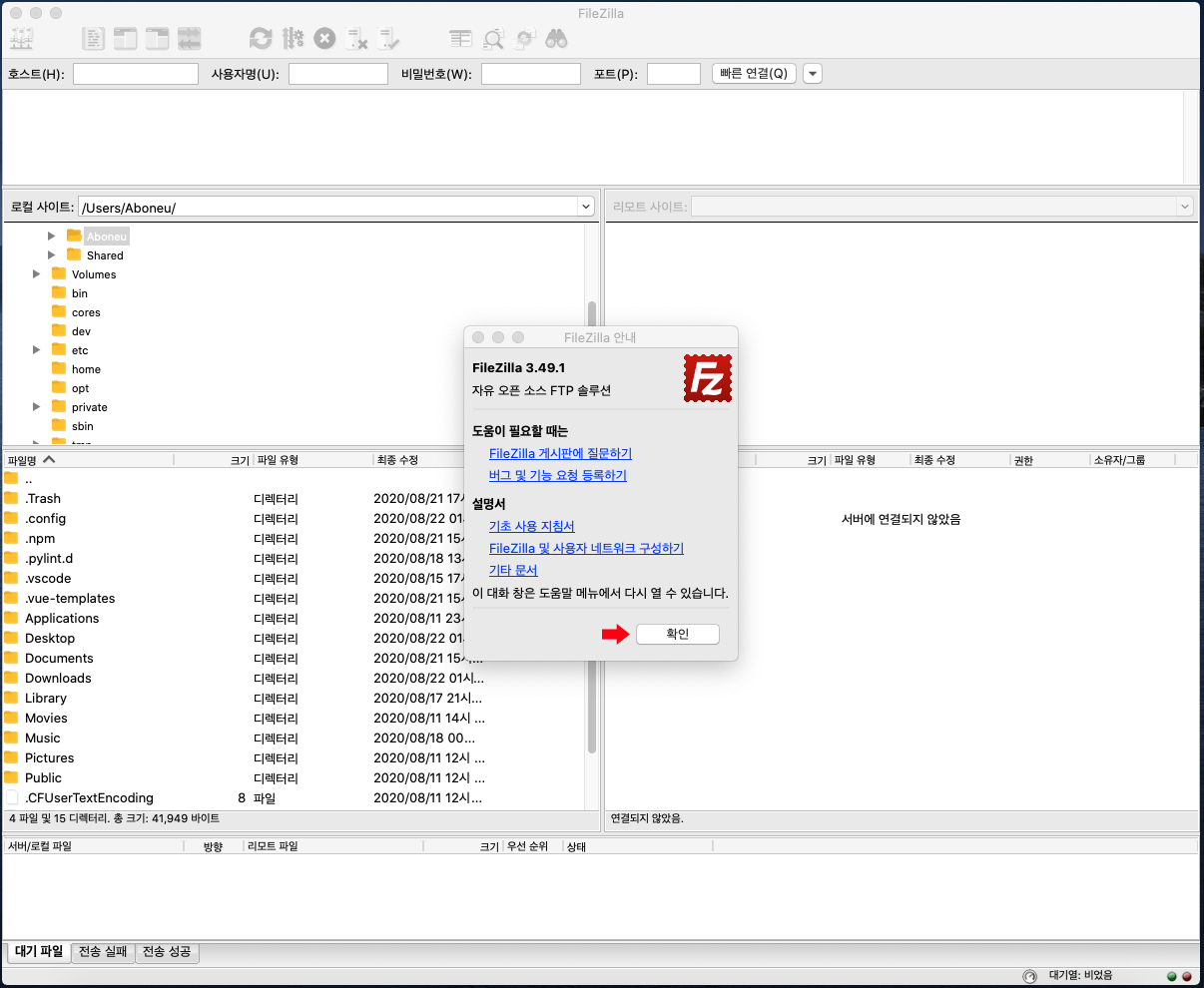This screenshot has height=988, width=1204.
Task: Open the '버그 및 기능 요청 등록하기' link
Action: [x=558, y=475]
